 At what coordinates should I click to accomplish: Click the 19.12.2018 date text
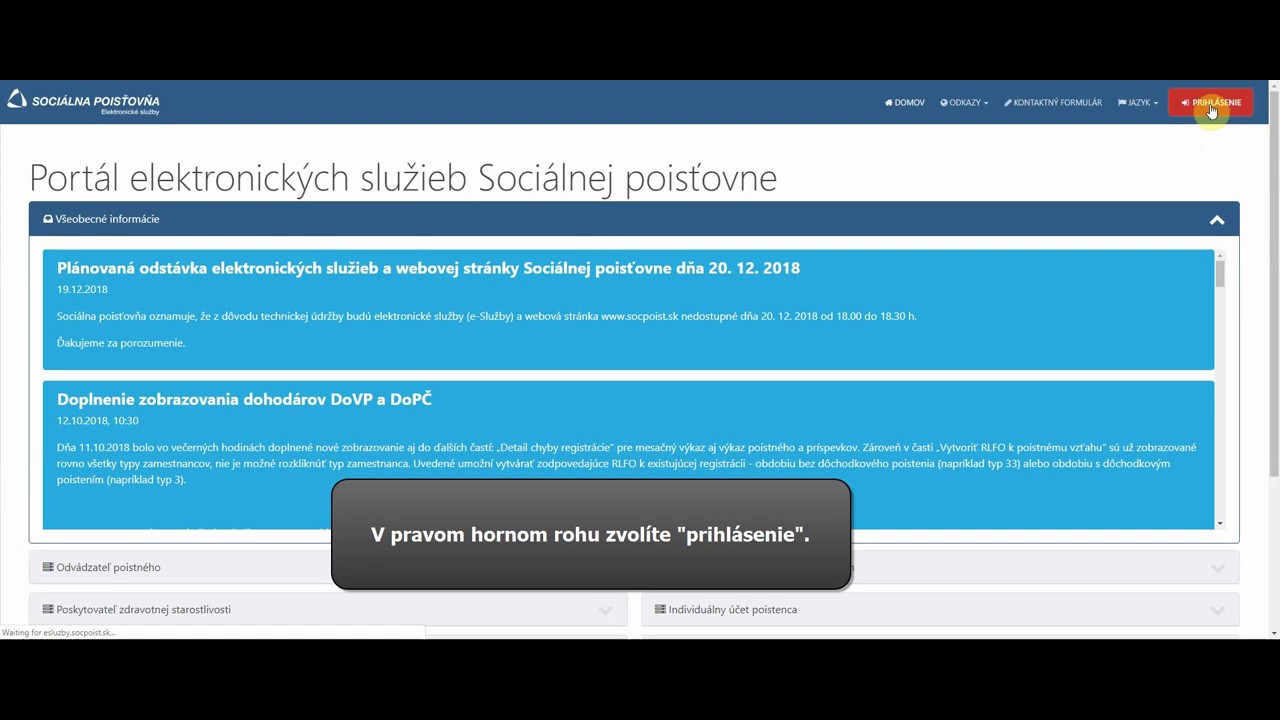82,289
